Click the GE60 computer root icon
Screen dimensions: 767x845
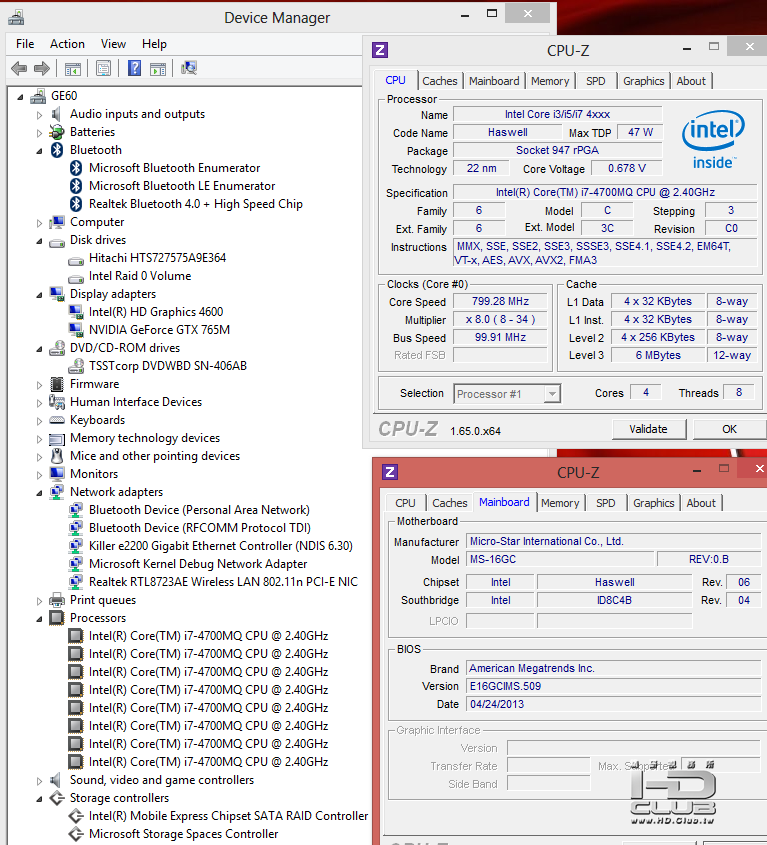[x=38, y=96]
